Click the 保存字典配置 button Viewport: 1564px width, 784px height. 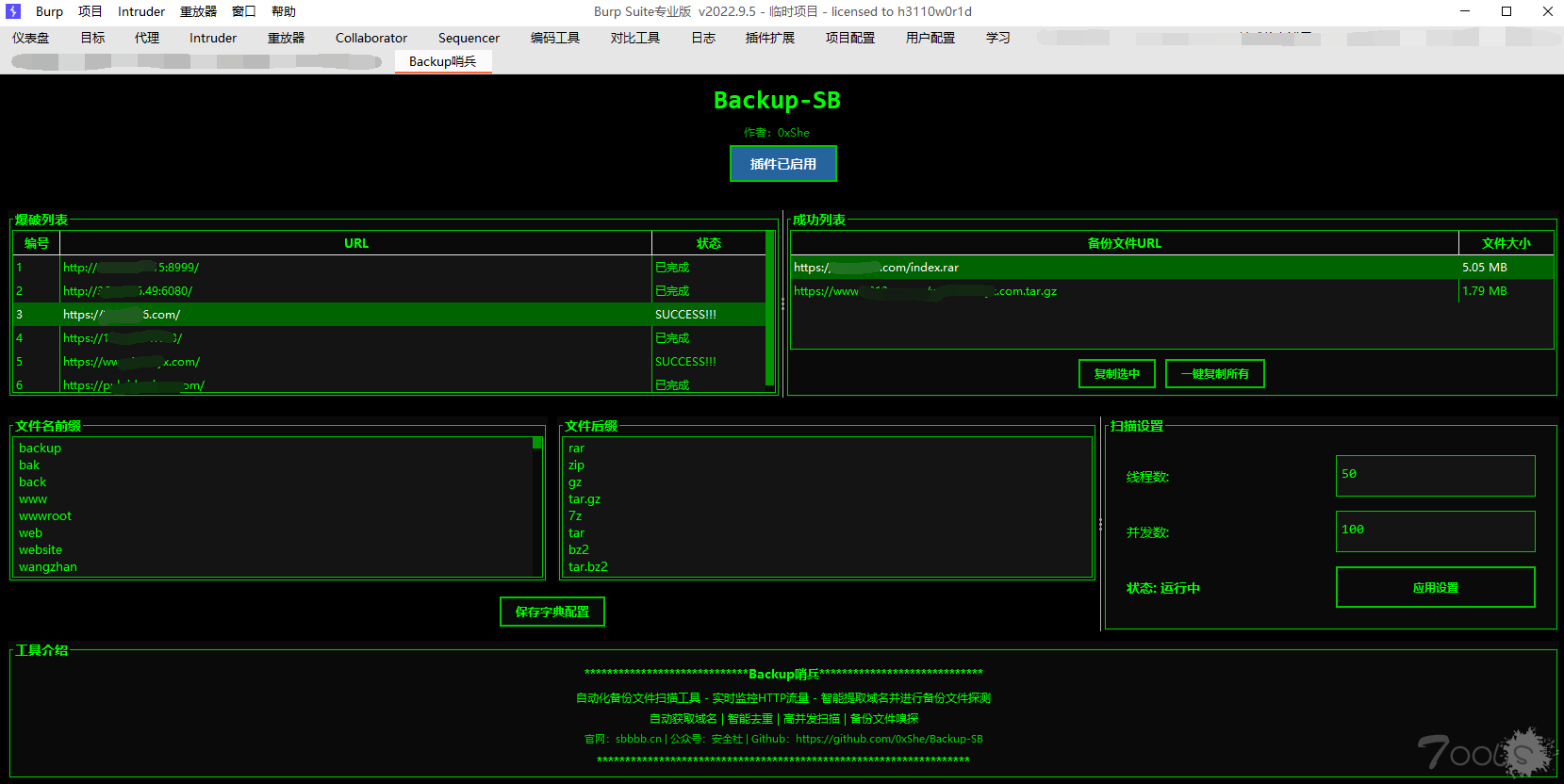(x=552, y=612)
